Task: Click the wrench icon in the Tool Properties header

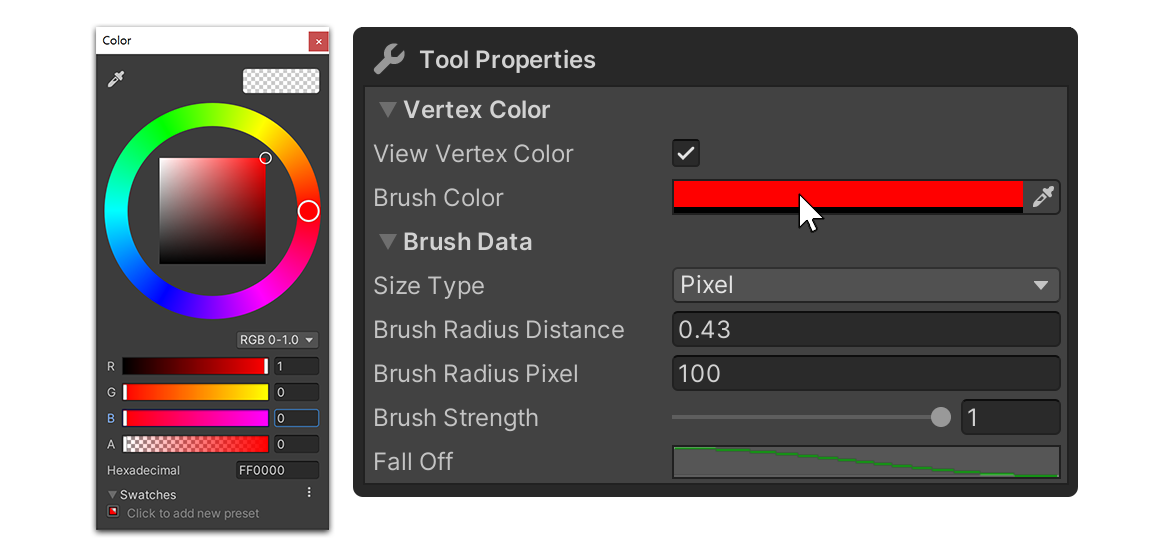Action: click(389, 59)
